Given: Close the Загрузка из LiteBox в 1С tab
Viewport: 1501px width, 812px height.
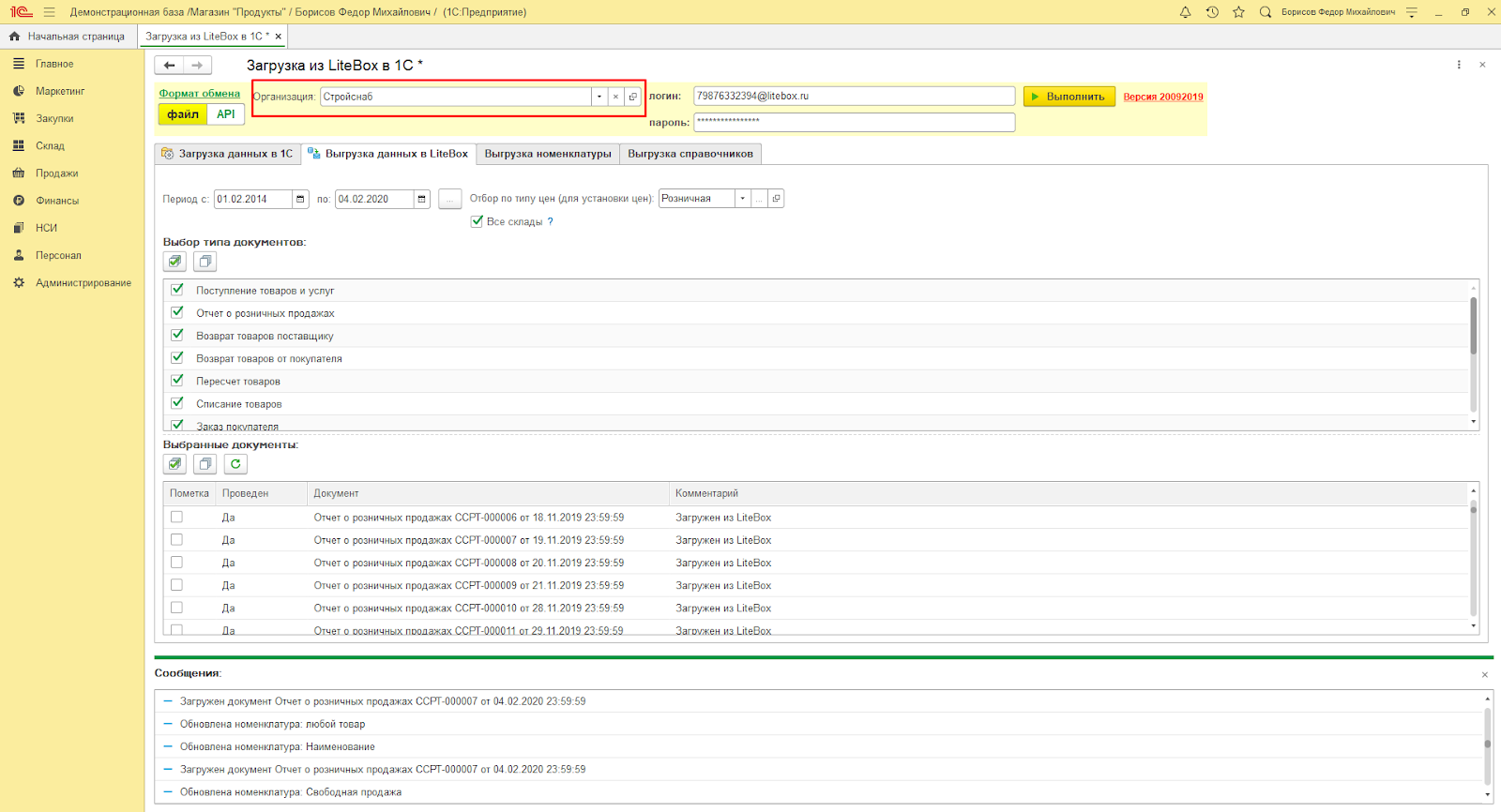Looking at the screenshot, I should 279,37.
